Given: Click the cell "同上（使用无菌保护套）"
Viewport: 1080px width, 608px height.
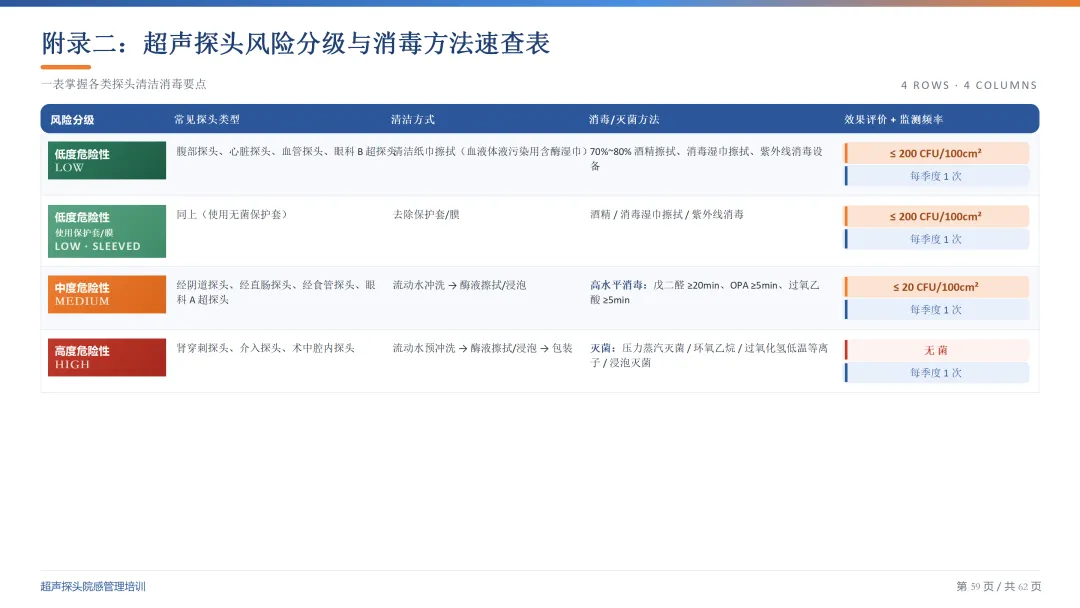Looking at the screenshot, I should point(232,214).
